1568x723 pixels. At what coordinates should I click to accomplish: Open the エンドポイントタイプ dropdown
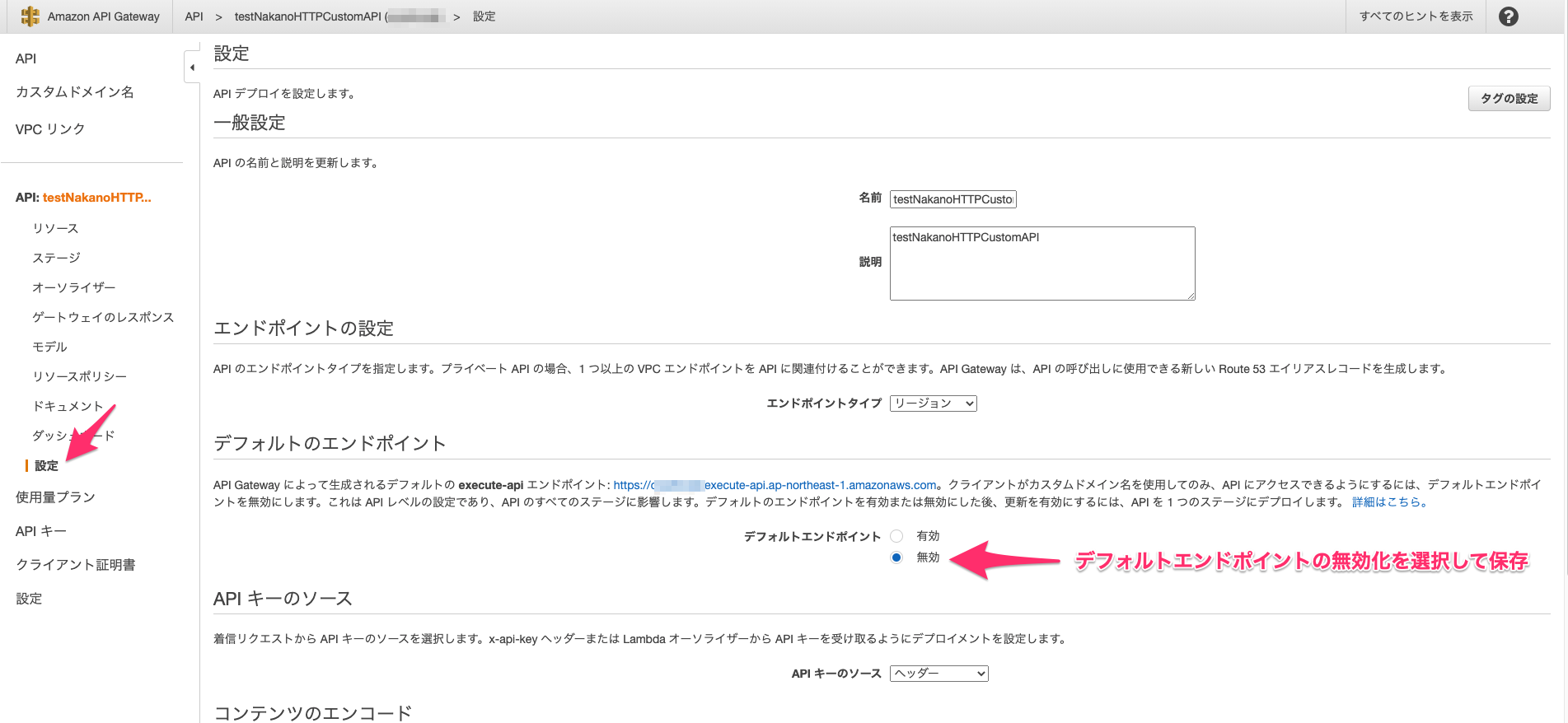coord(933,403)
